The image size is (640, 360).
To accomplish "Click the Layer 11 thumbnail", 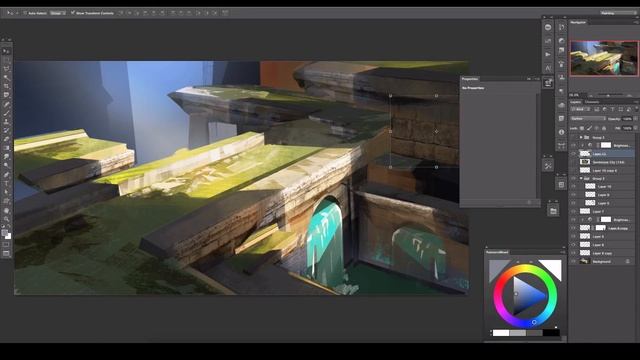I will (585, 153).
